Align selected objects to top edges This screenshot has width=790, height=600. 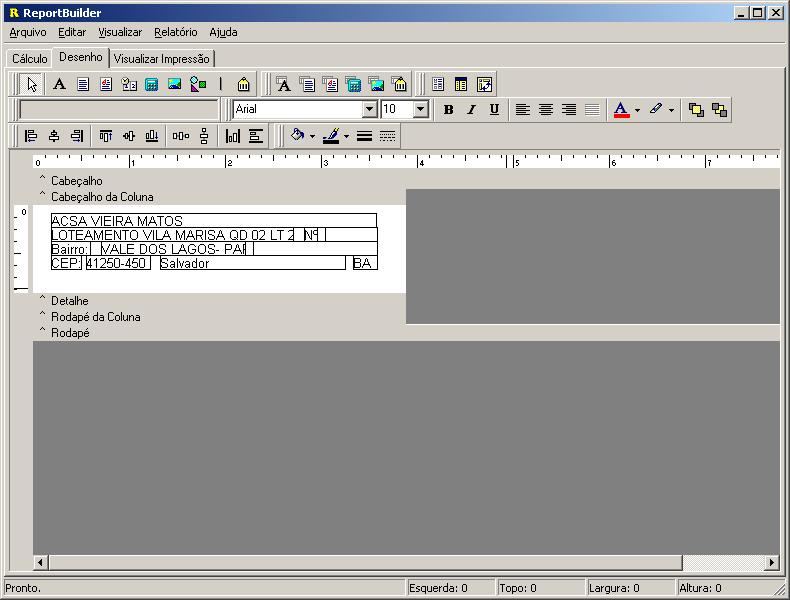106,136
